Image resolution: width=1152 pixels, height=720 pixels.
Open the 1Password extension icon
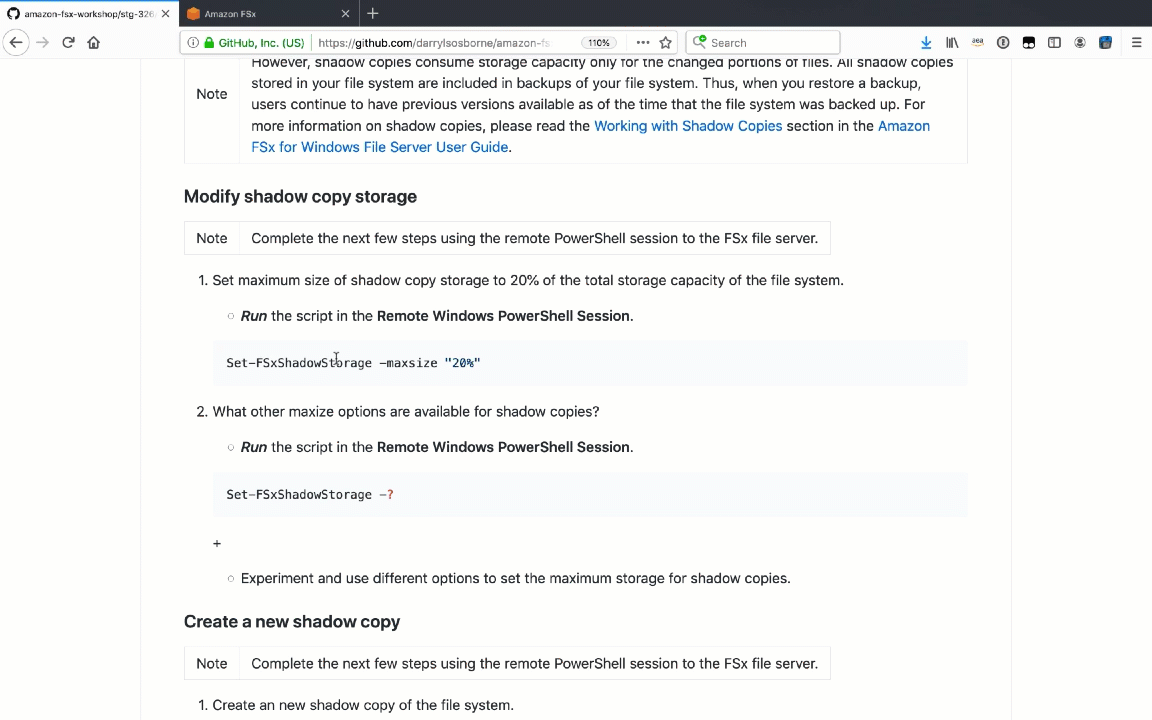tap(1003, 43)
